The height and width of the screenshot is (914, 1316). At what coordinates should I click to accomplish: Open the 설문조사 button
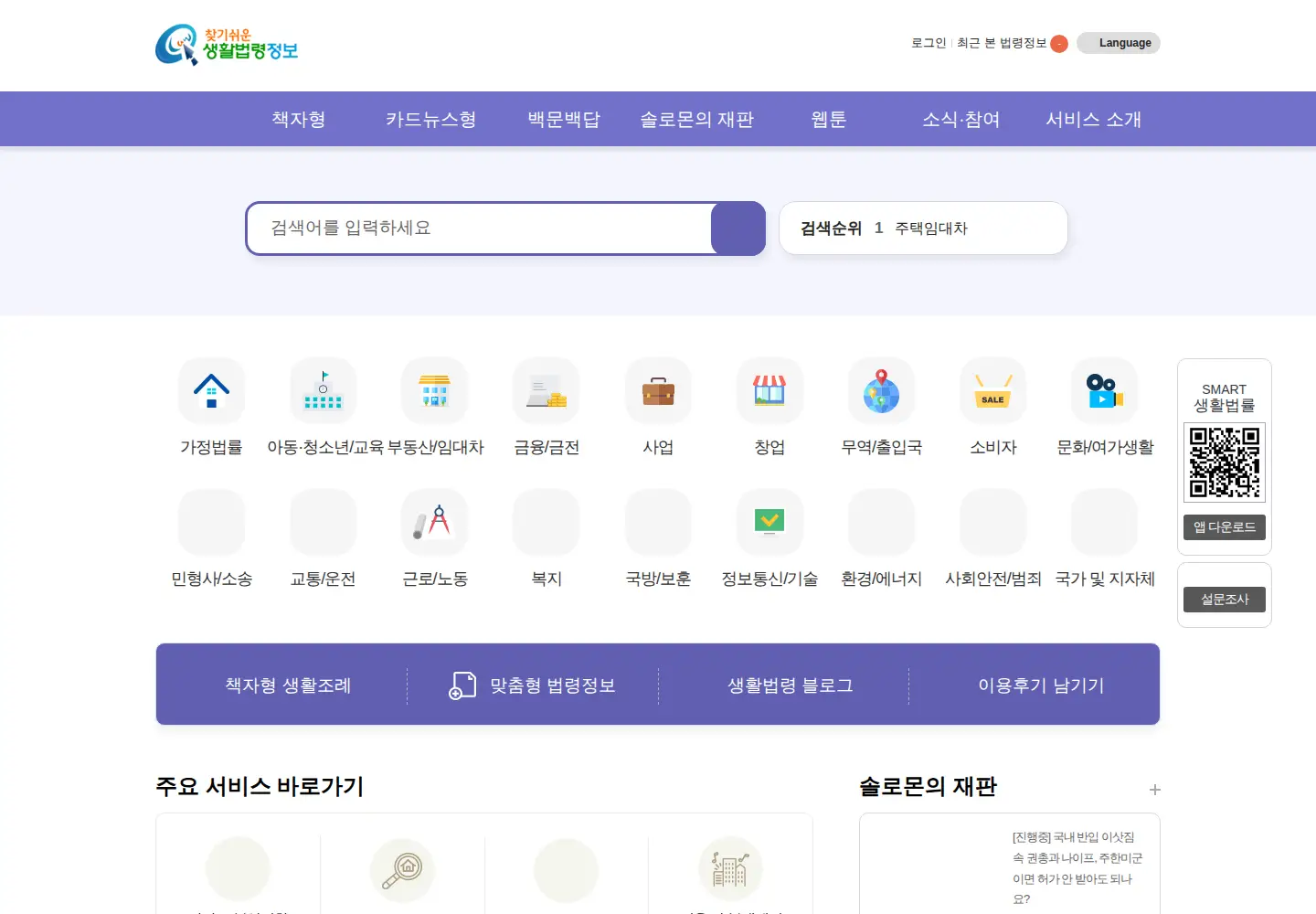[x=1225, y=600]
